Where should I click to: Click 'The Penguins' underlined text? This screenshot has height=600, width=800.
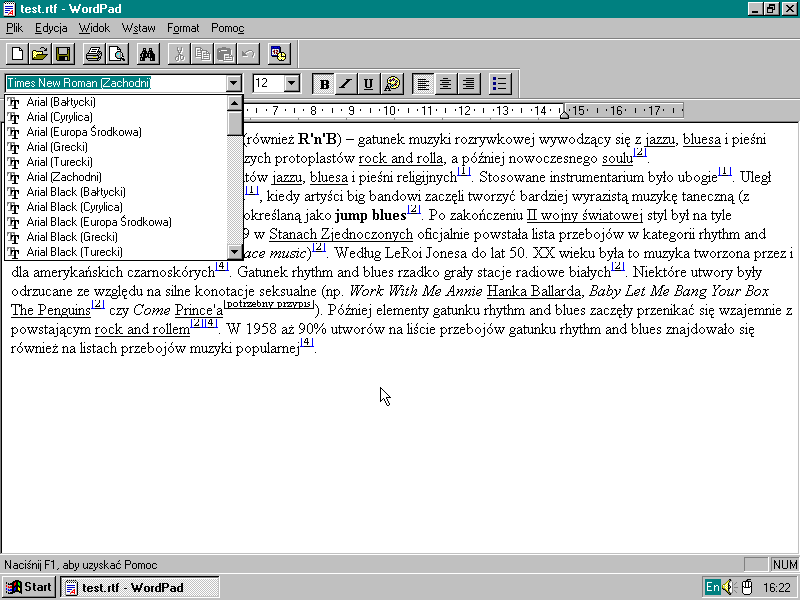pyautogui.click(x=51, y=310)
